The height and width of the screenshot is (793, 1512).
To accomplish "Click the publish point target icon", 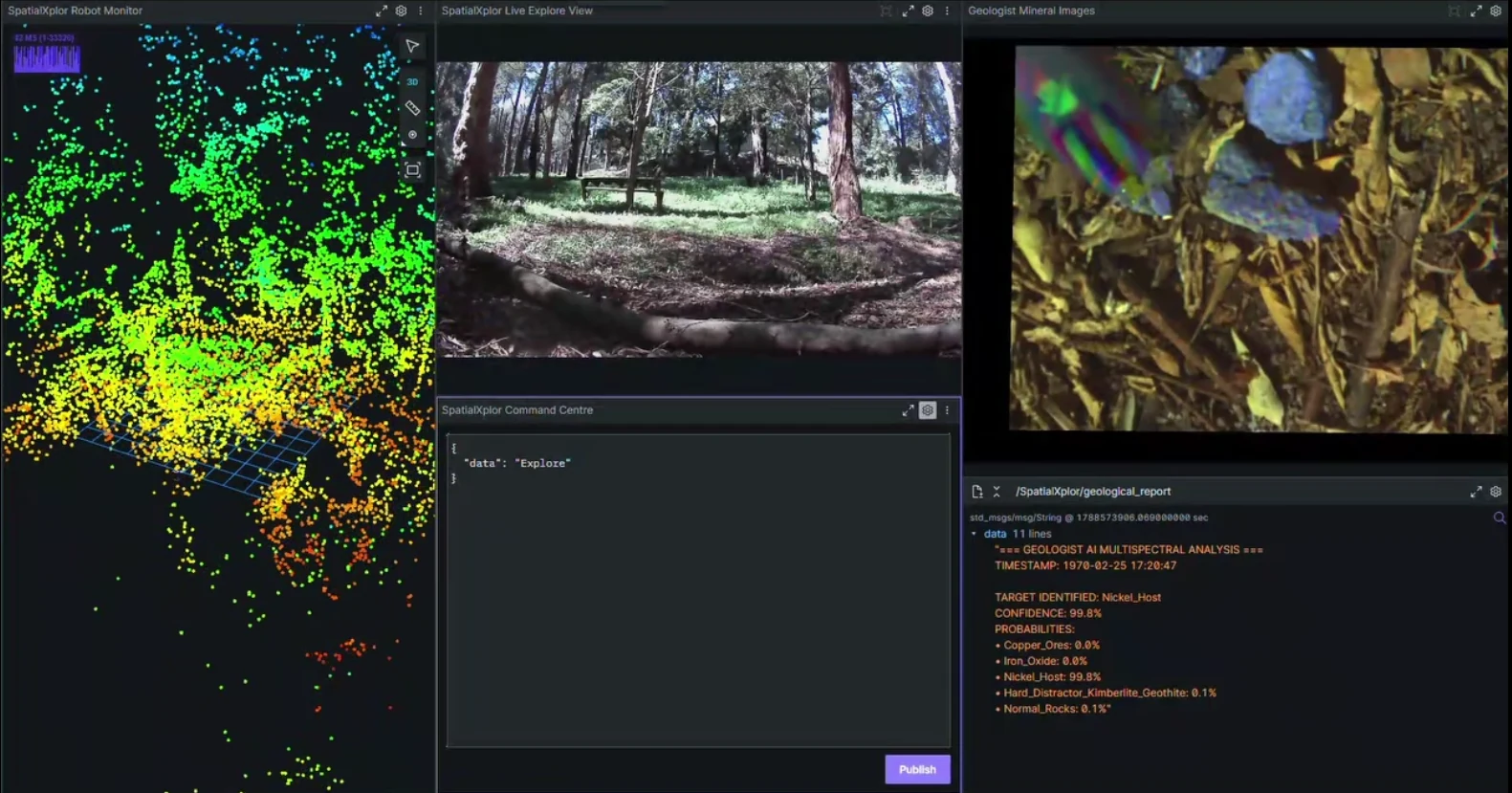I will click(412, 135).
